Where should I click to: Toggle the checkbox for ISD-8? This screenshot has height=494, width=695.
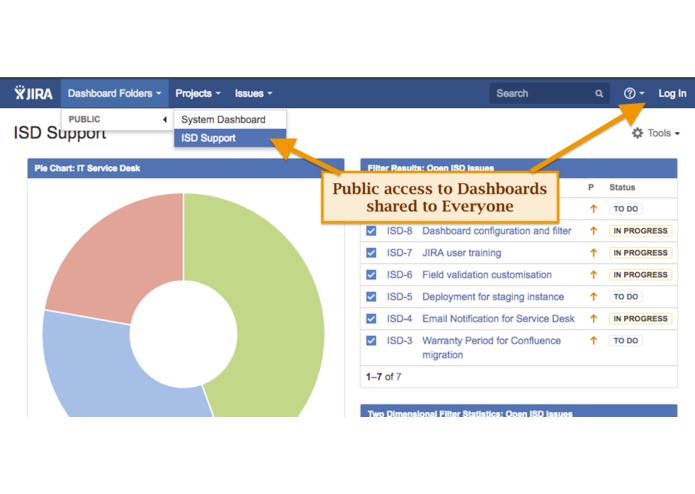click(371, 231)
